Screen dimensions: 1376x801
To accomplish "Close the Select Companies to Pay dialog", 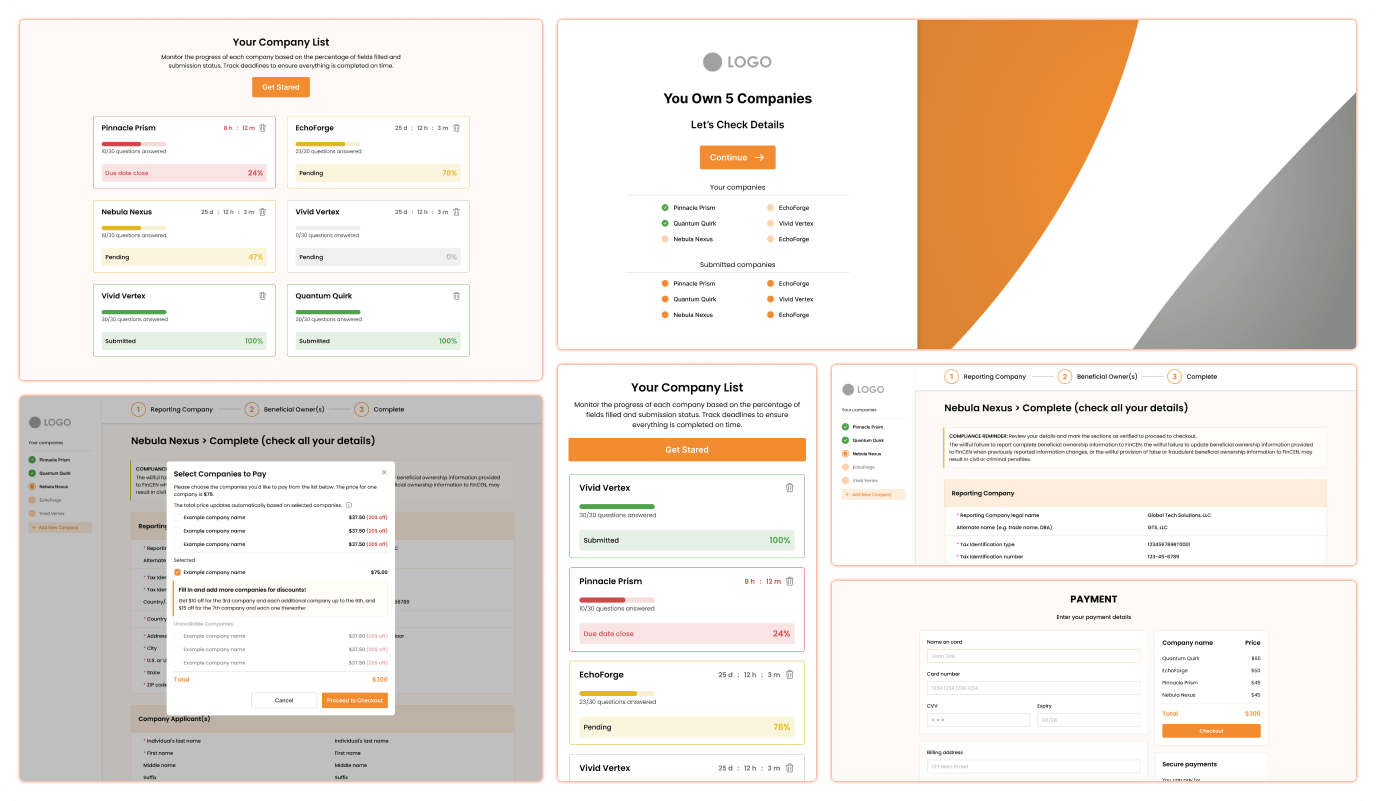I will point(384,472).
